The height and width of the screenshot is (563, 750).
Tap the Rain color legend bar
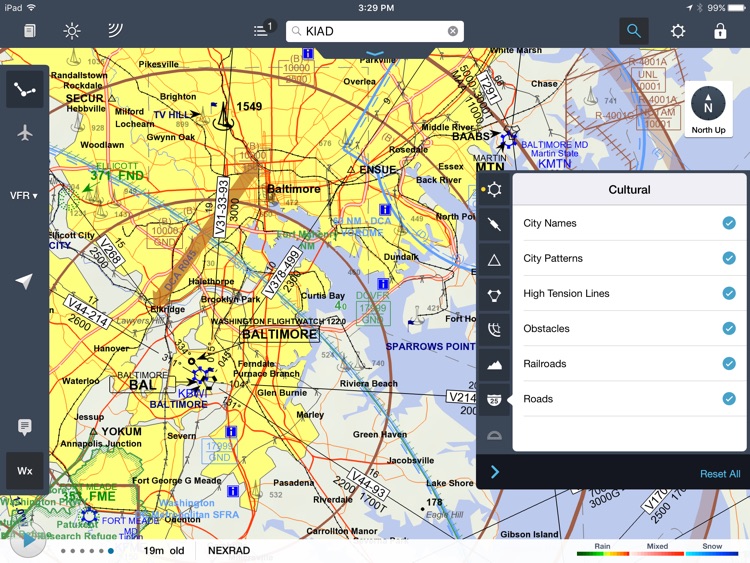click(603, 554)
